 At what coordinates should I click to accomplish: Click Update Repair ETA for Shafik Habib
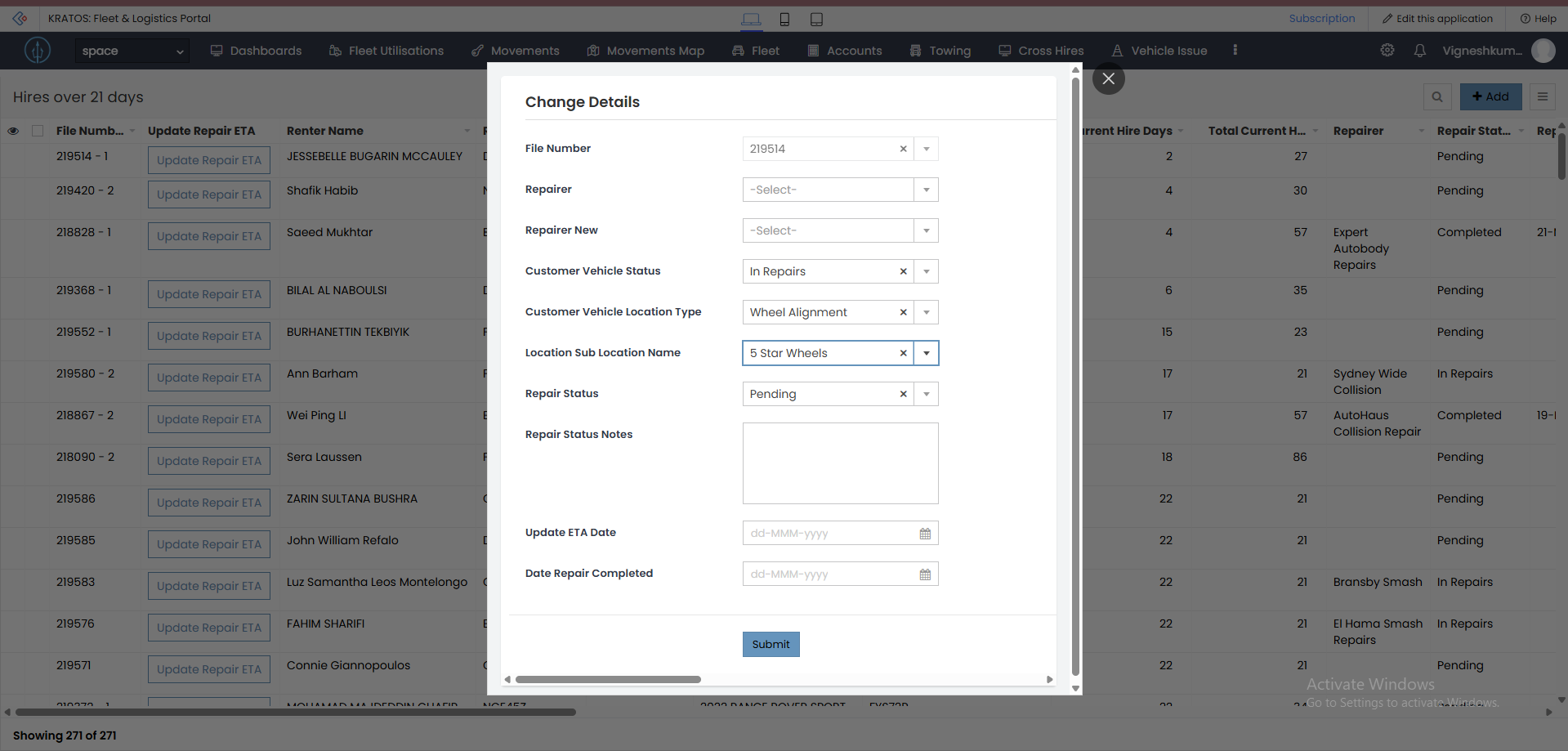click(209, 194)
